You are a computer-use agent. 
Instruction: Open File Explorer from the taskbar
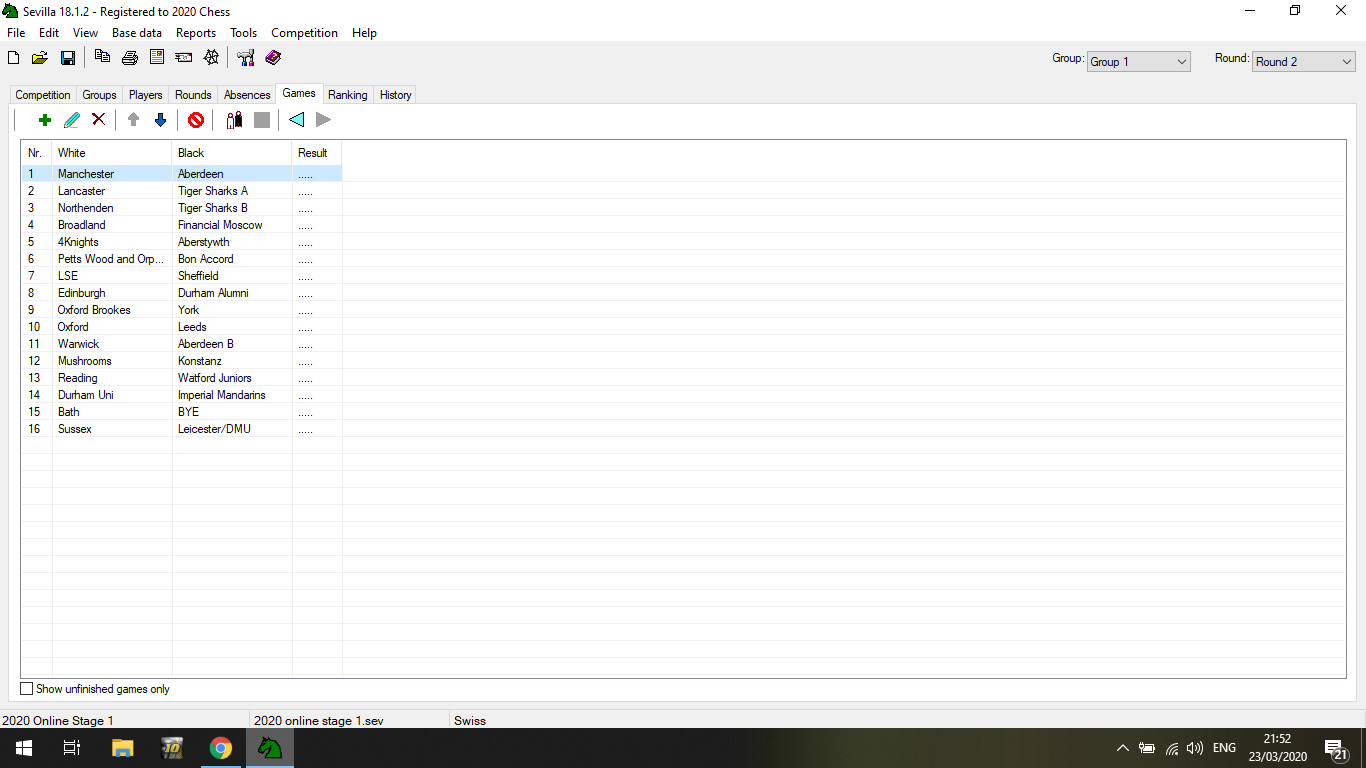[122, 748]
